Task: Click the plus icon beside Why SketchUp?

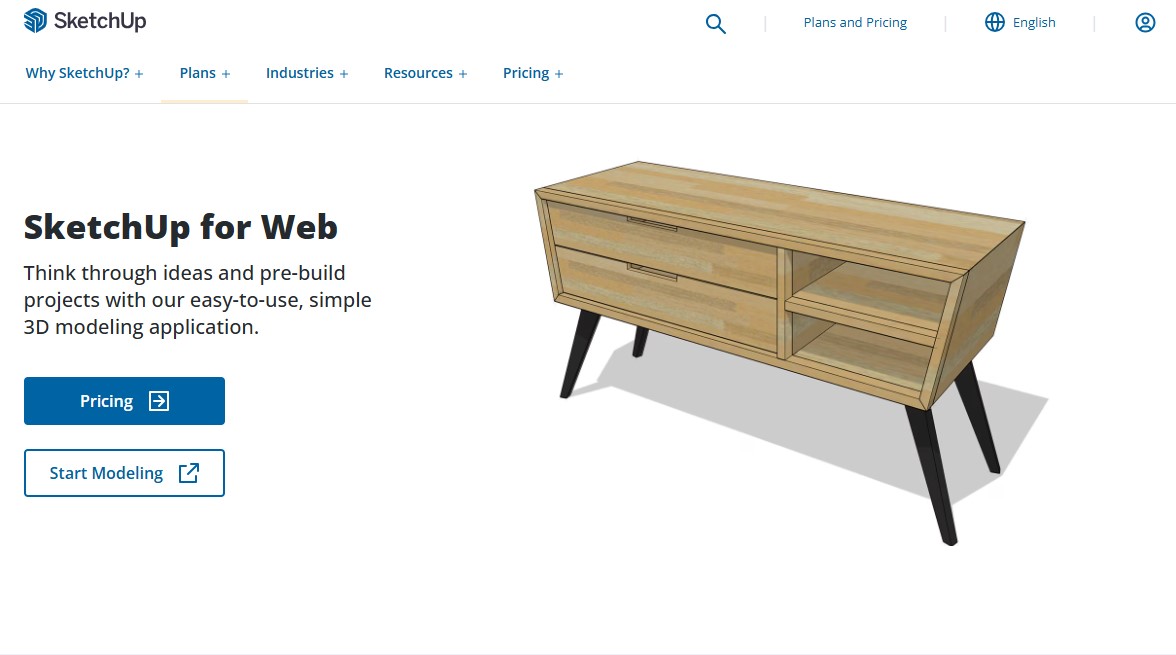Action: (x=139, y=74)
